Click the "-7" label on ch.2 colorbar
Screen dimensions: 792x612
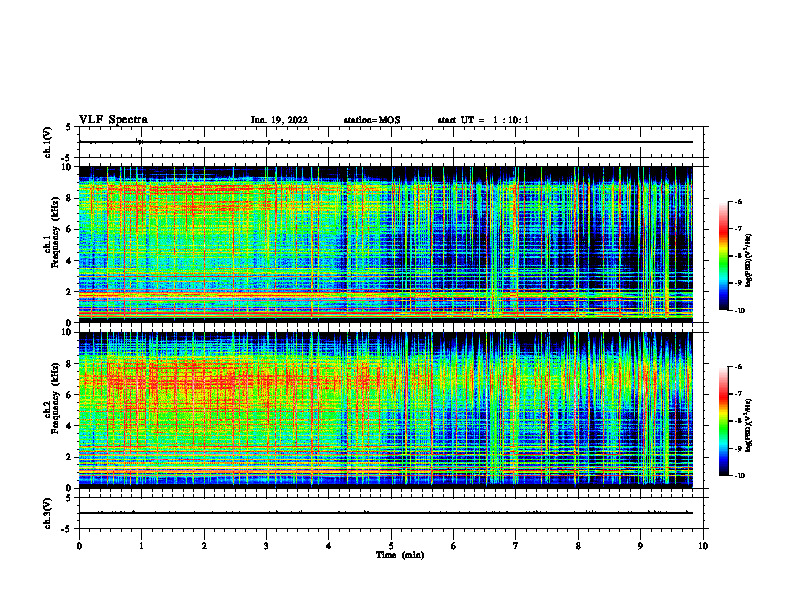point(739,394)
